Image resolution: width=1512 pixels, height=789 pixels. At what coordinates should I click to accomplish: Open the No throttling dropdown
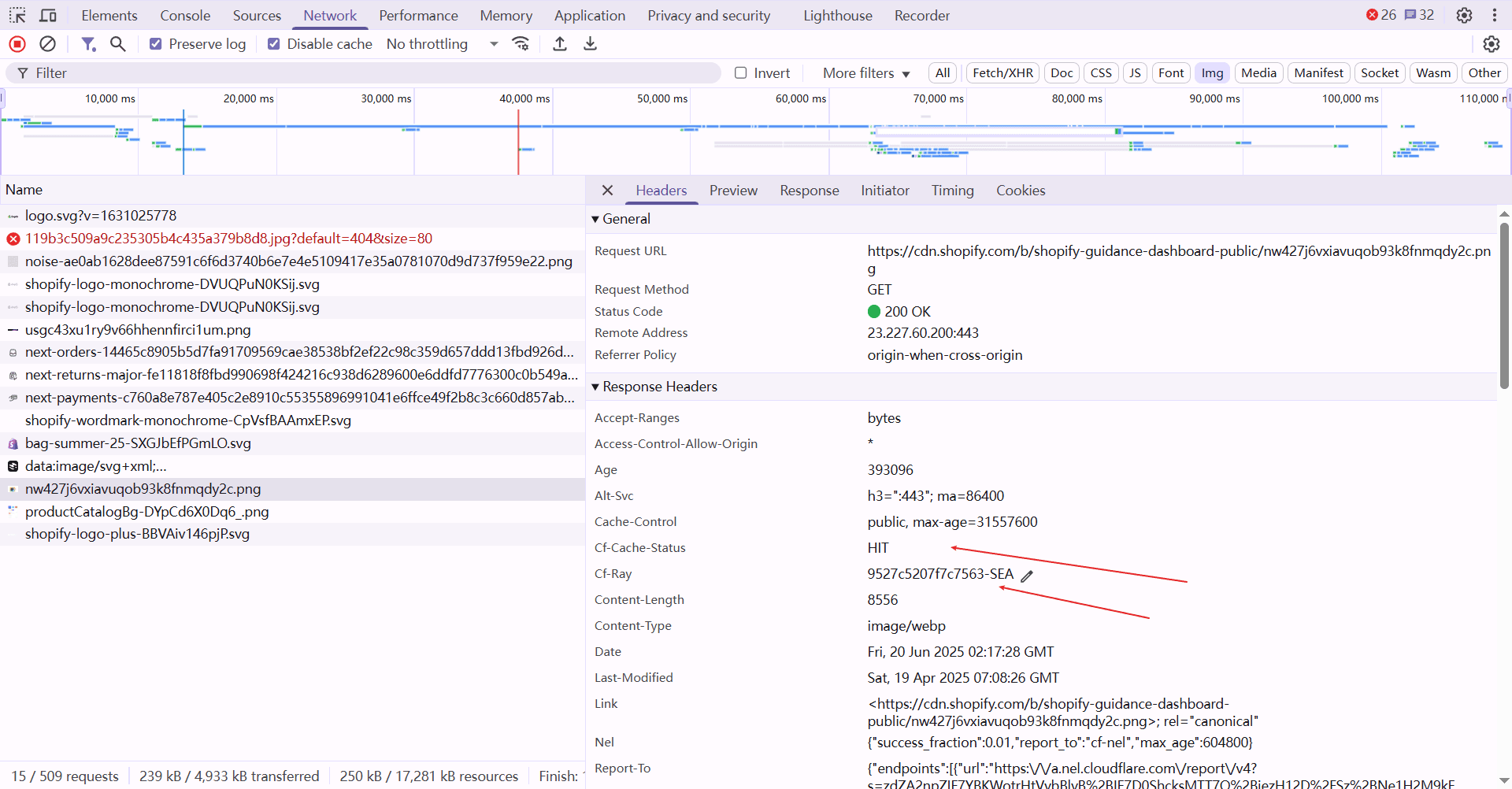click(x=442, y=44)
